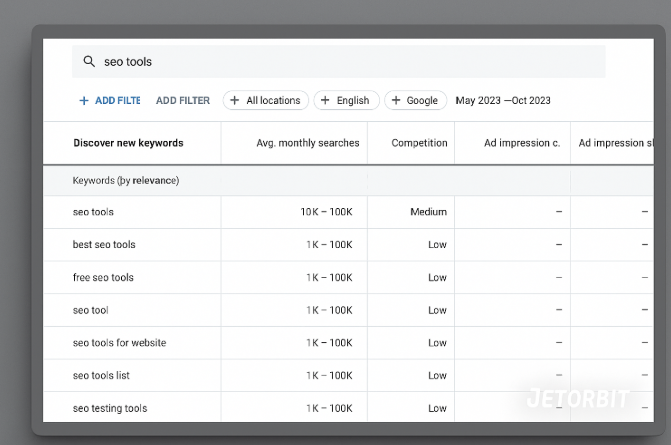Click plus icon on Google chip
Viewport: 671px width, 445px height.
point(396,100)
